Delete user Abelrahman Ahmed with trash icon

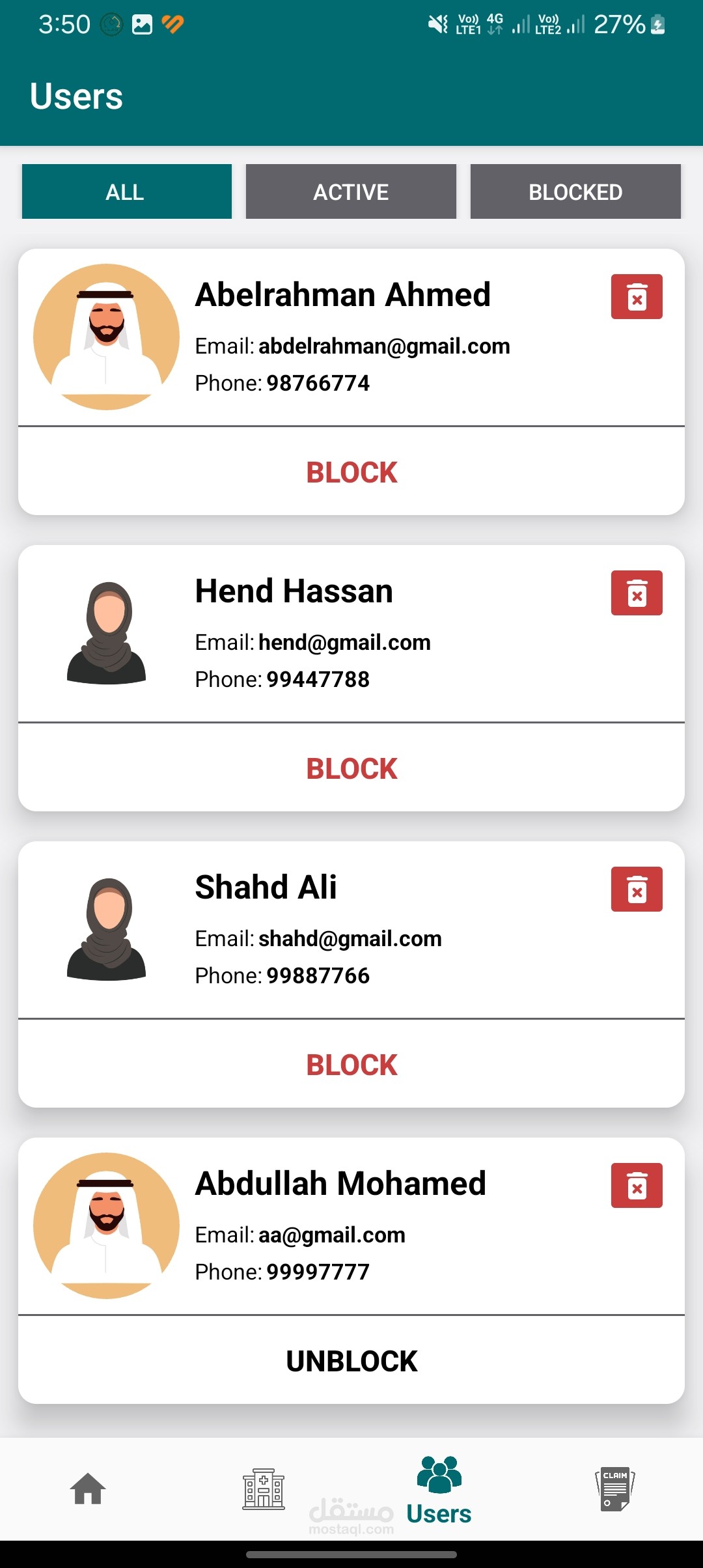point(636,297)
